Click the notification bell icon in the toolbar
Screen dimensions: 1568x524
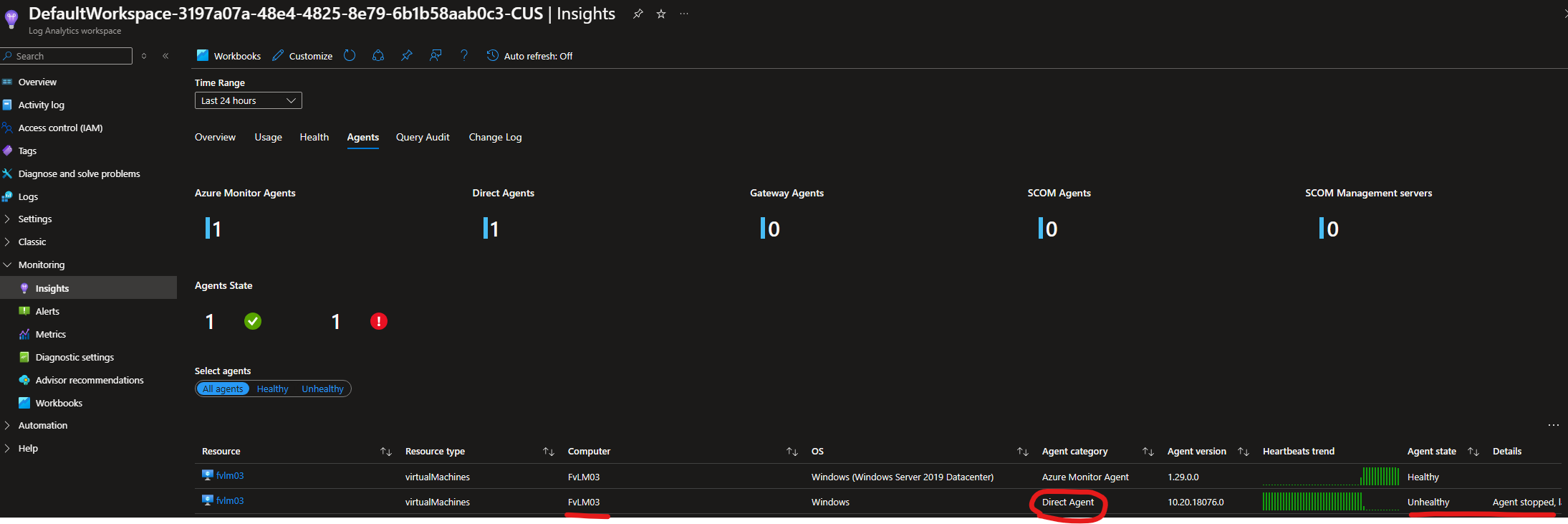click(x=378, y=55)
